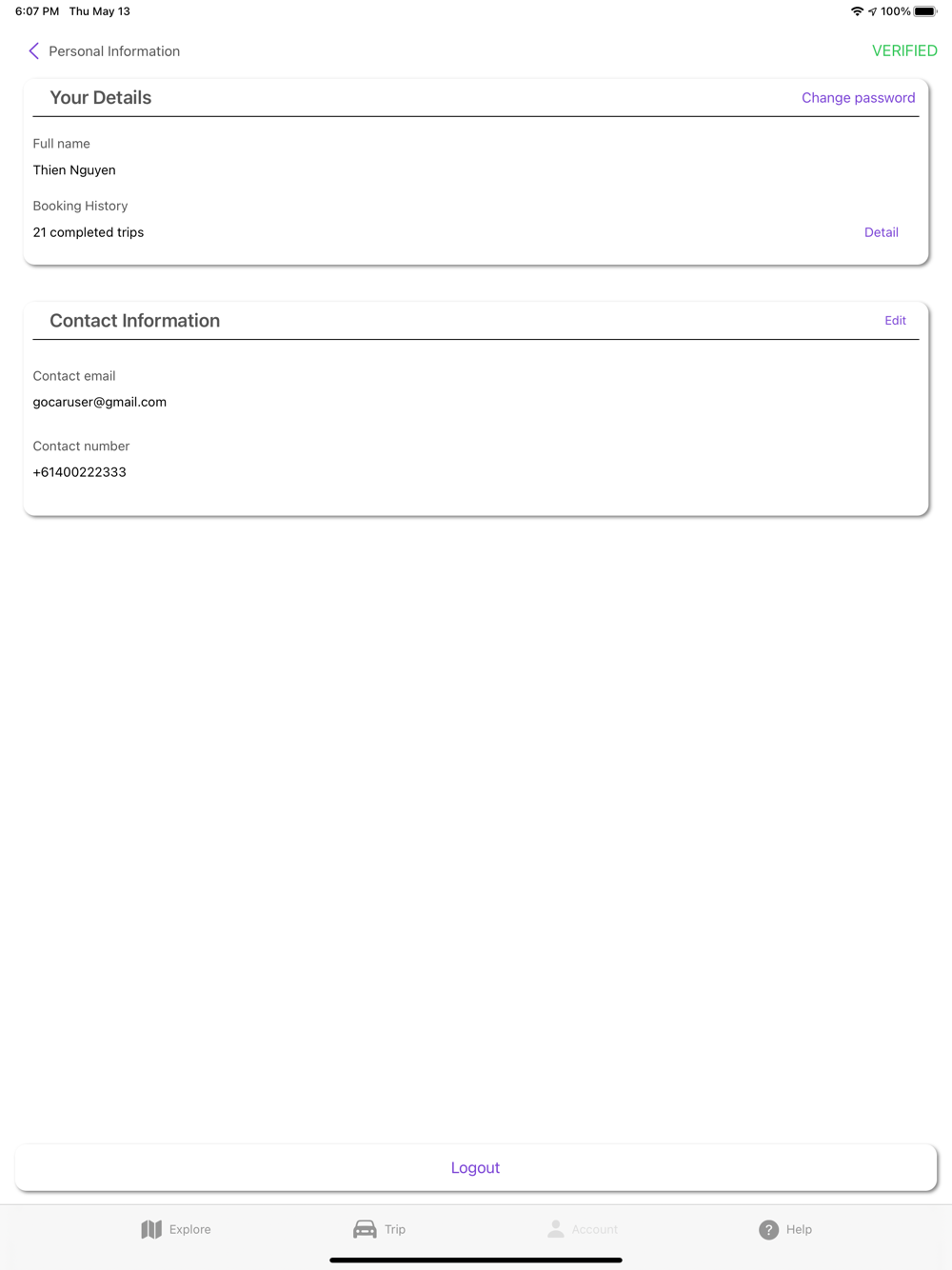Tap the battery indicator icon
952x1270 pixels.
925,11
